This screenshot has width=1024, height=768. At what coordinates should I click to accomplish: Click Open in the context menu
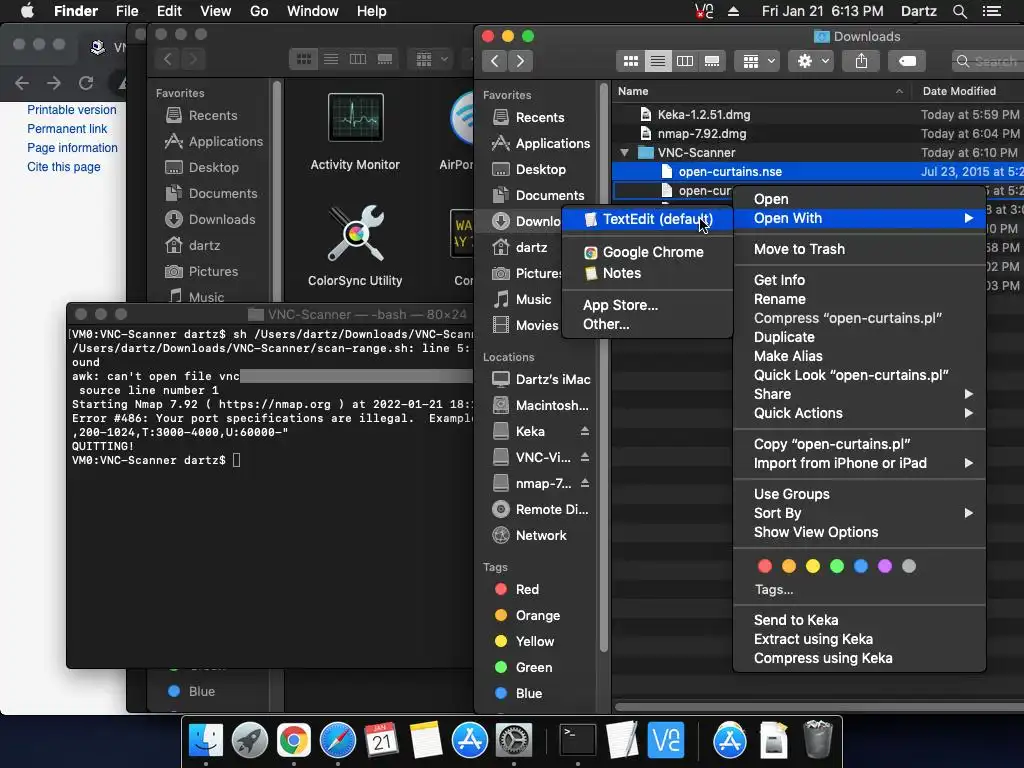click(859, 199)
